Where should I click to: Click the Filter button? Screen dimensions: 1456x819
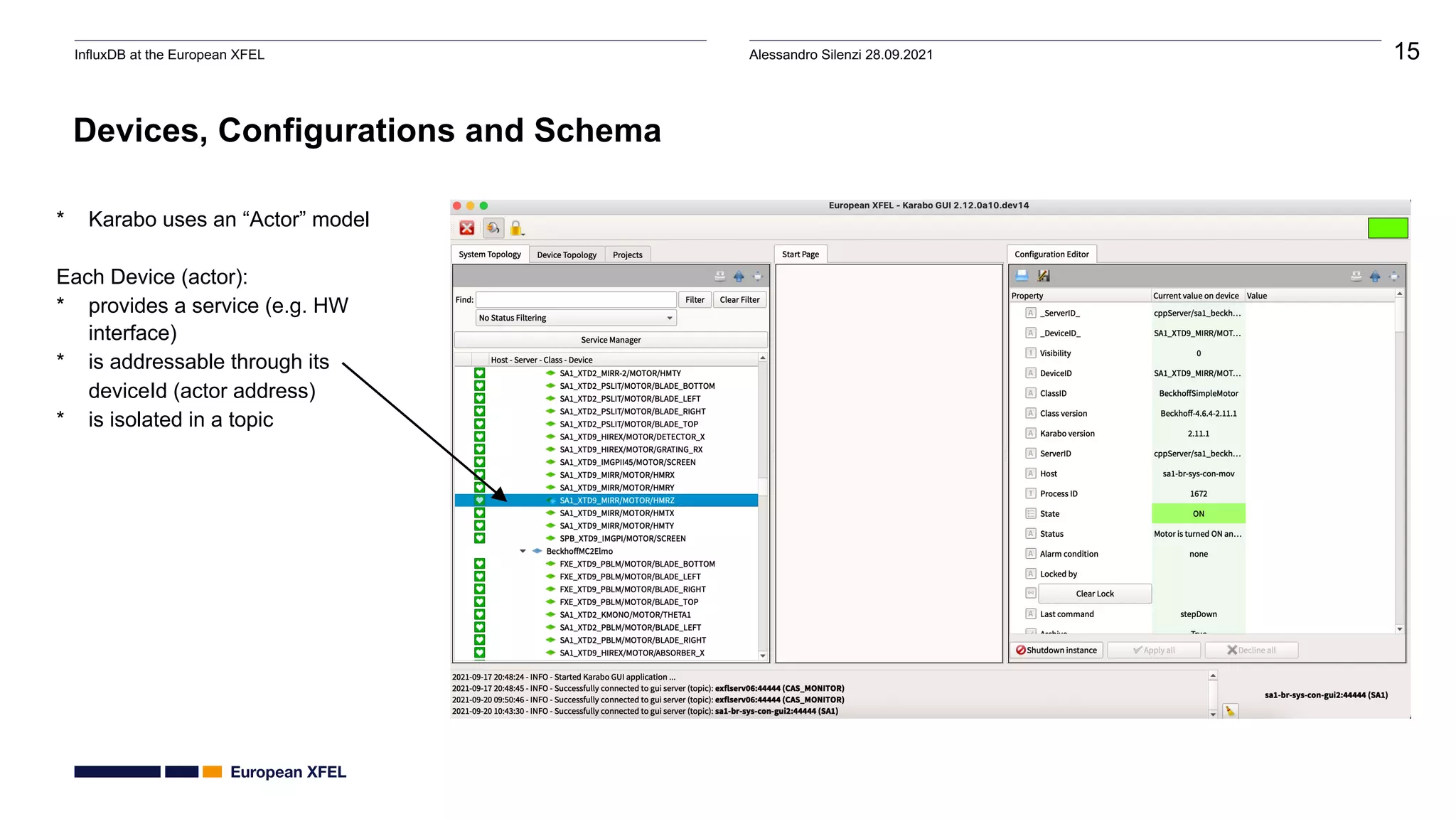pos(695,299)
